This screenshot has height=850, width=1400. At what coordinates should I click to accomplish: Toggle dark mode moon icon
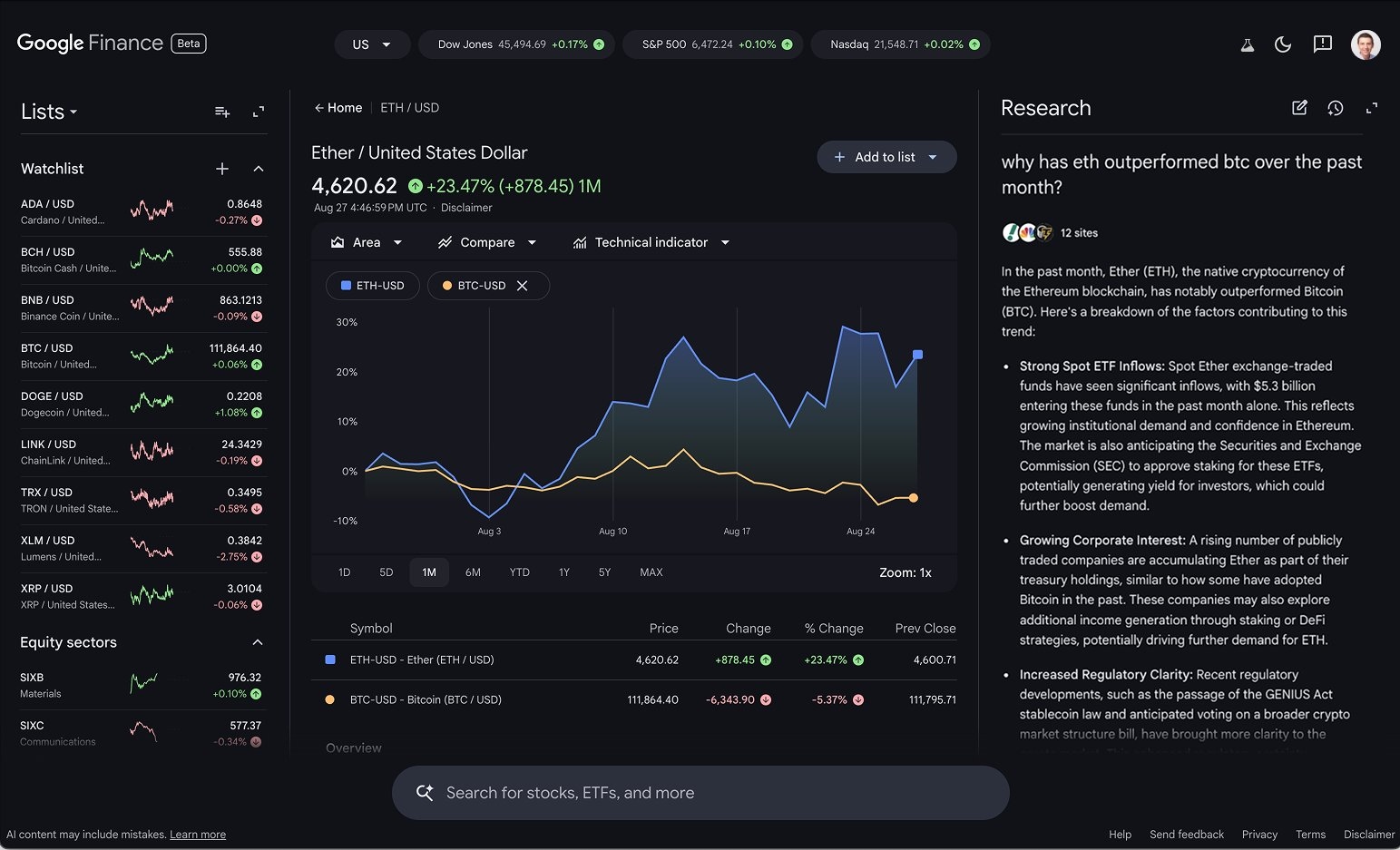coord(1283,44)
